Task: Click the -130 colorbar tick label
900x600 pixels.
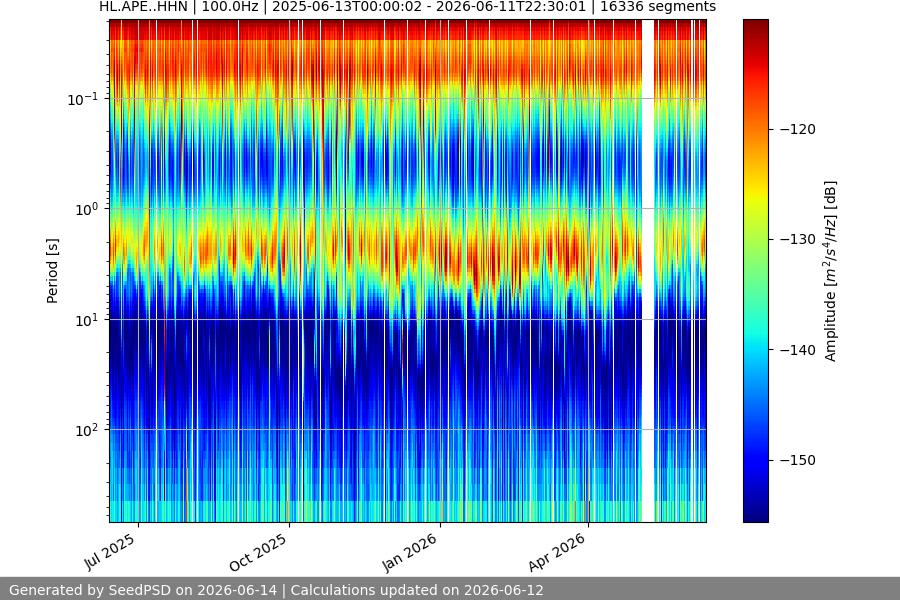Action: [798, 239]
